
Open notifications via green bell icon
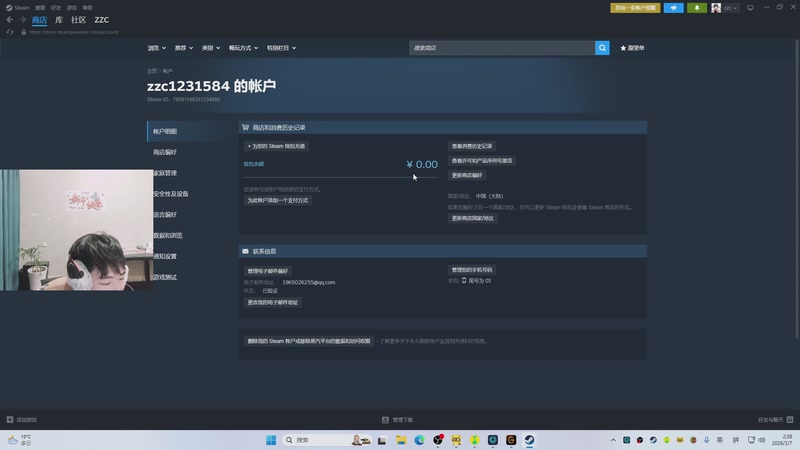pyautogui.click(x=696, y=8)
